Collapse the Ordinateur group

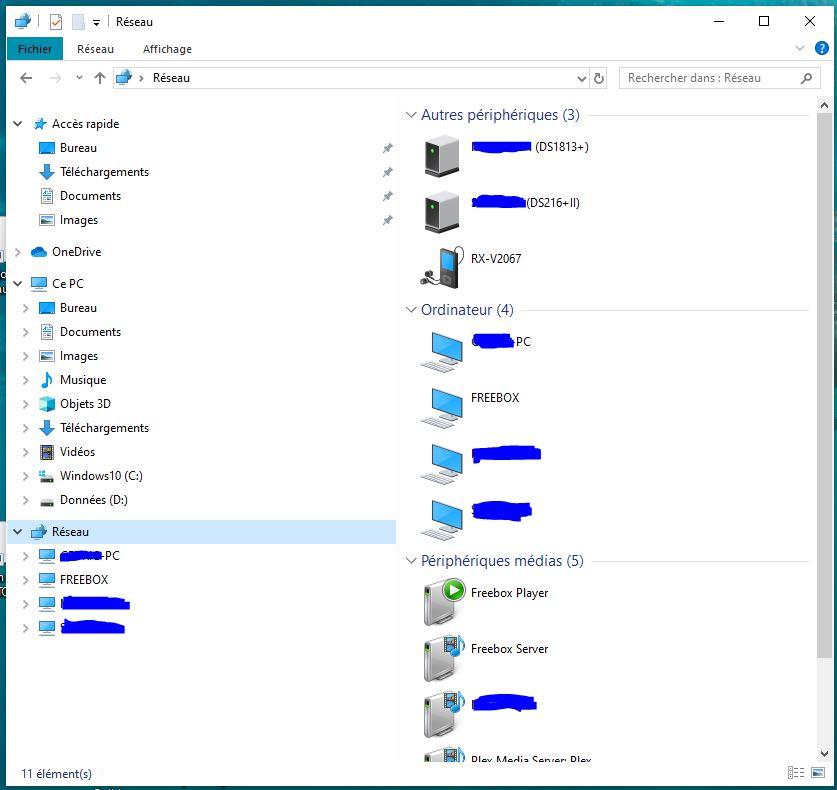[410, 310]
